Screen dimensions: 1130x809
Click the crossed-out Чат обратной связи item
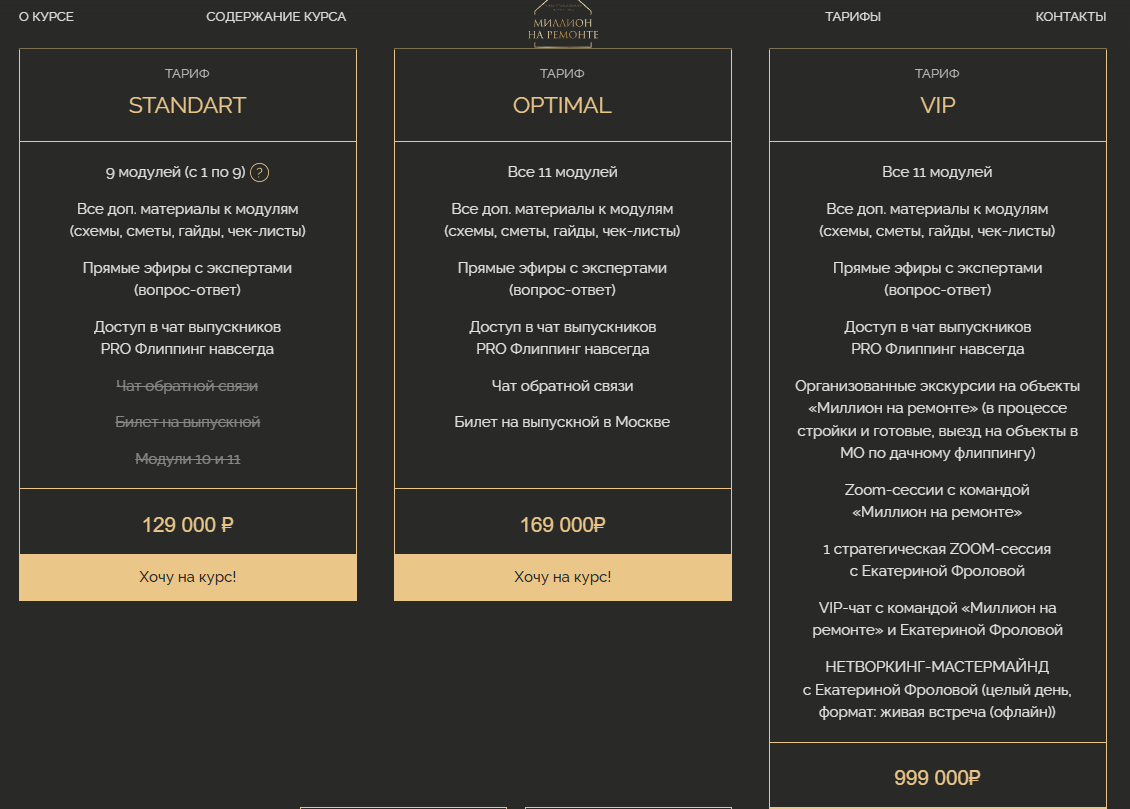point(188,386)
